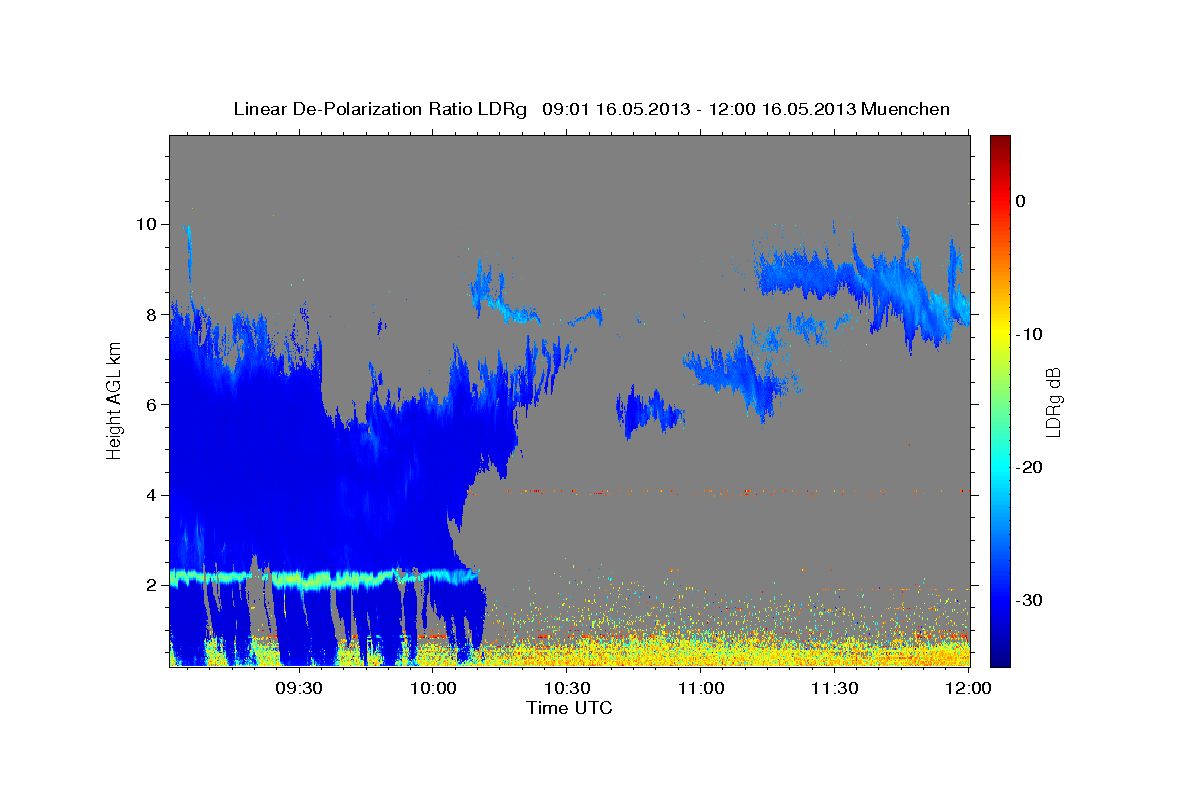
Task: Click the colorbar -20 dB label
Action: click(1029, 467)
